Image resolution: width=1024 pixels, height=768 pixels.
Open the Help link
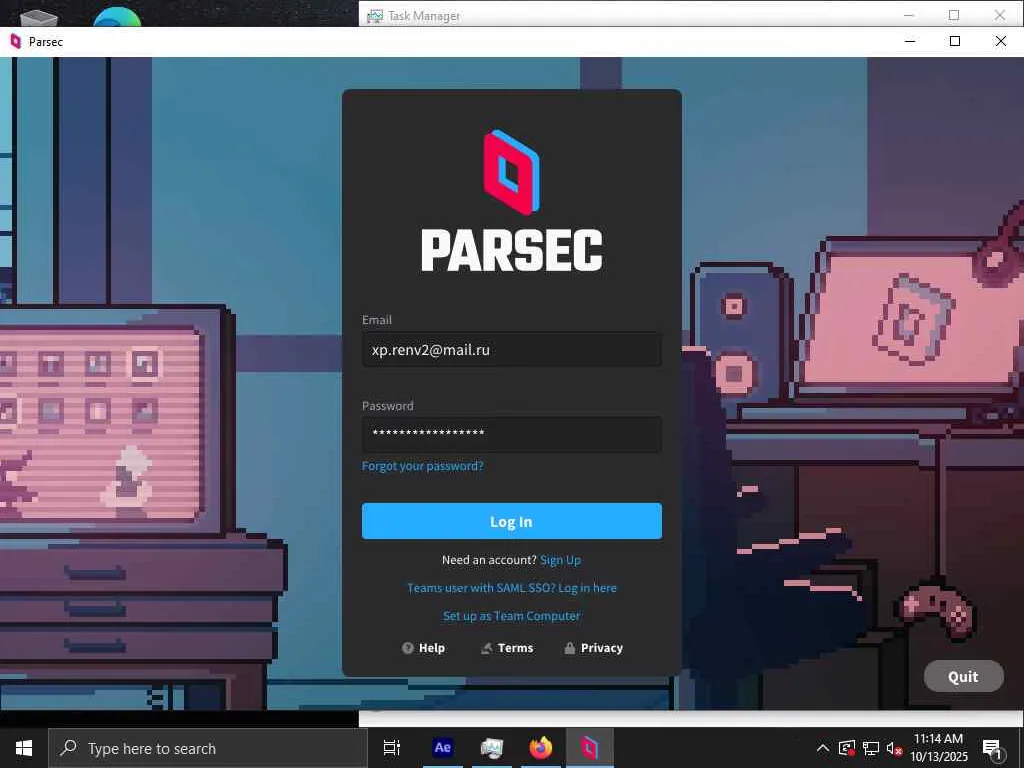(x=423, y=648)
